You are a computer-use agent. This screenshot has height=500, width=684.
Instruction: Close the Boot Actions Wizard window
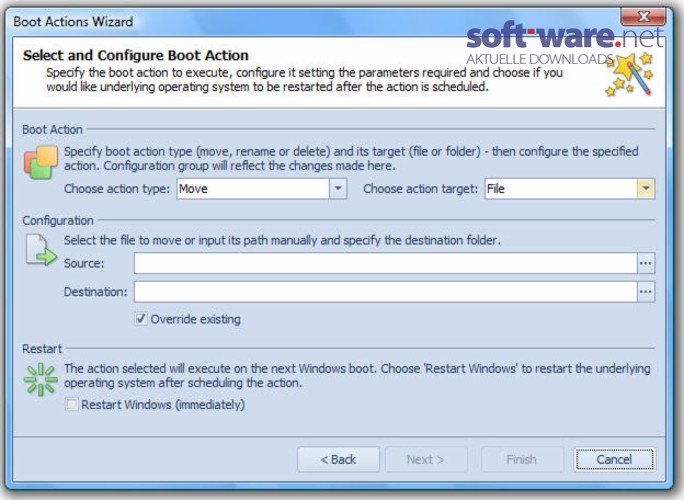coord(643,17)
